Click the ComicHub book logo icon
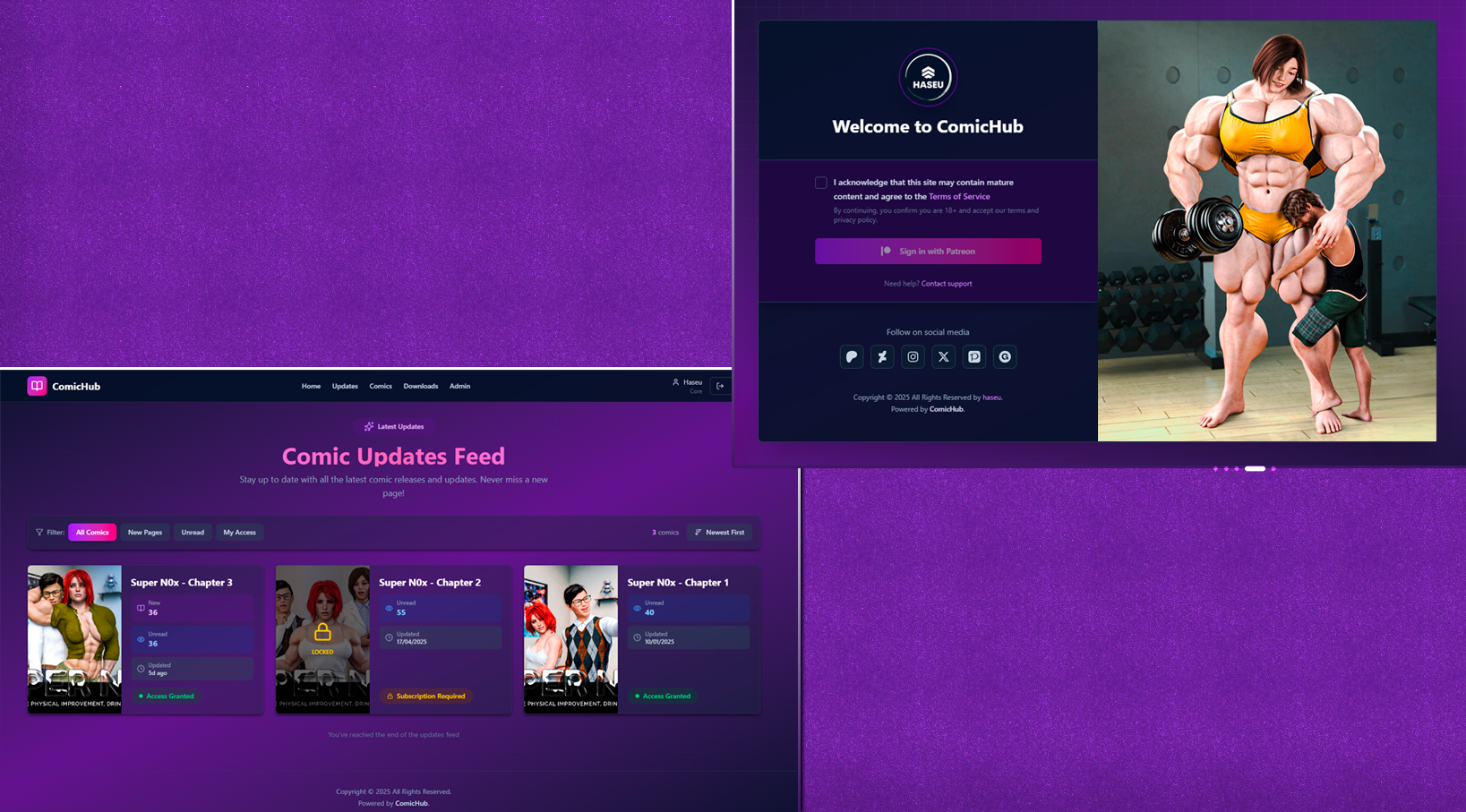This screenshot has width=1466, height=812. (x=37, y=386)
